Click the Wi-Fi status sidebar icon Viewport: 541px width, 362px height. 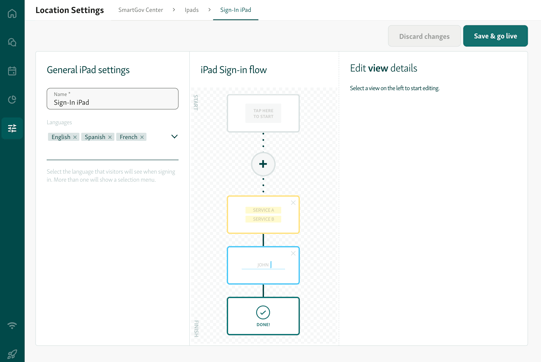pos(12,325)
